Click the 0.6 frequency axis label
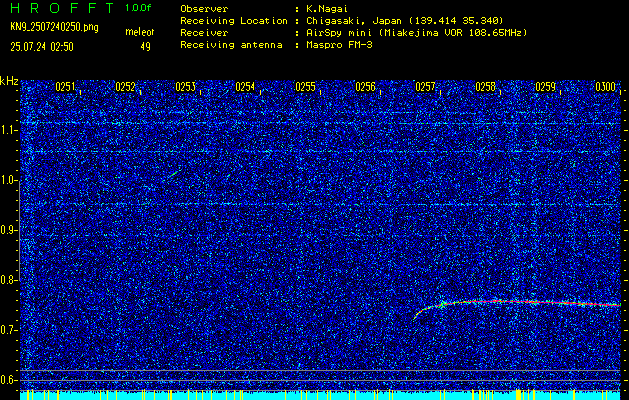Image resolution: width=629 pixels, height=400 pixels. point(9,380)
